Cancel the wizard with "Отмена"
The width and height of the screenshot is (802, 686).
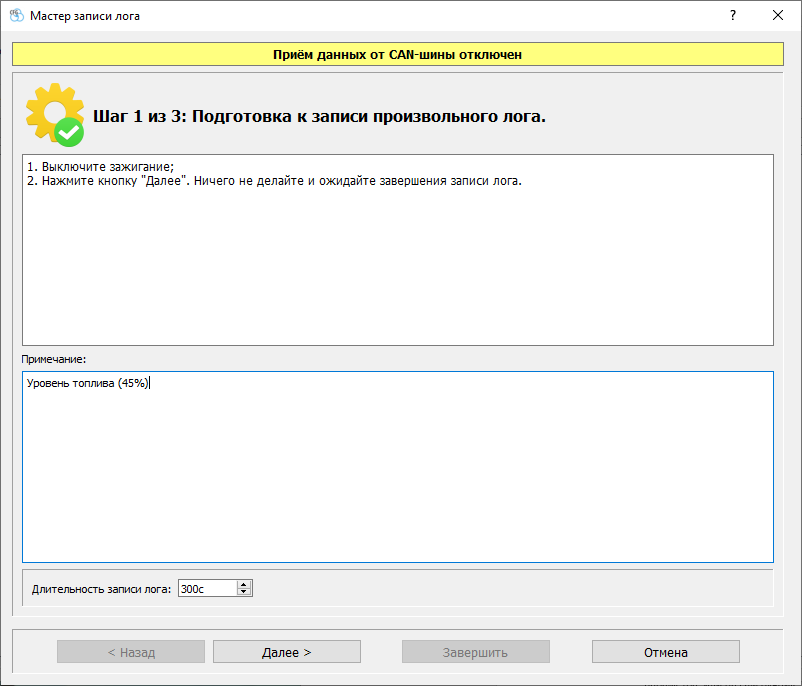(665, 652)
